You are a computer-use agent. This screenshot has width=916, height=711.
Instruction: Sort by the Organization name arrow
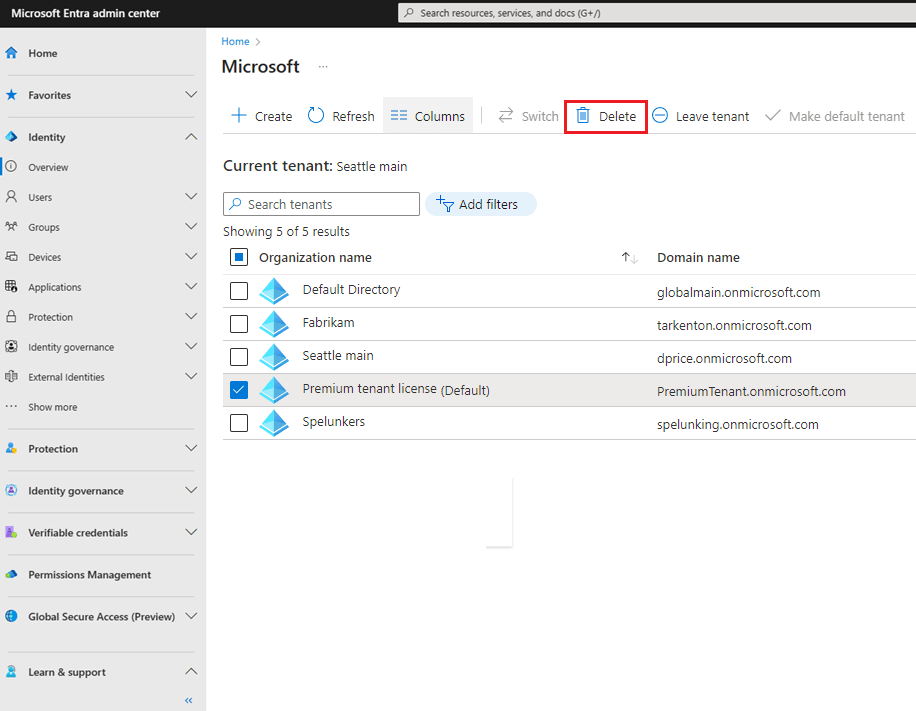coord(628,257)
